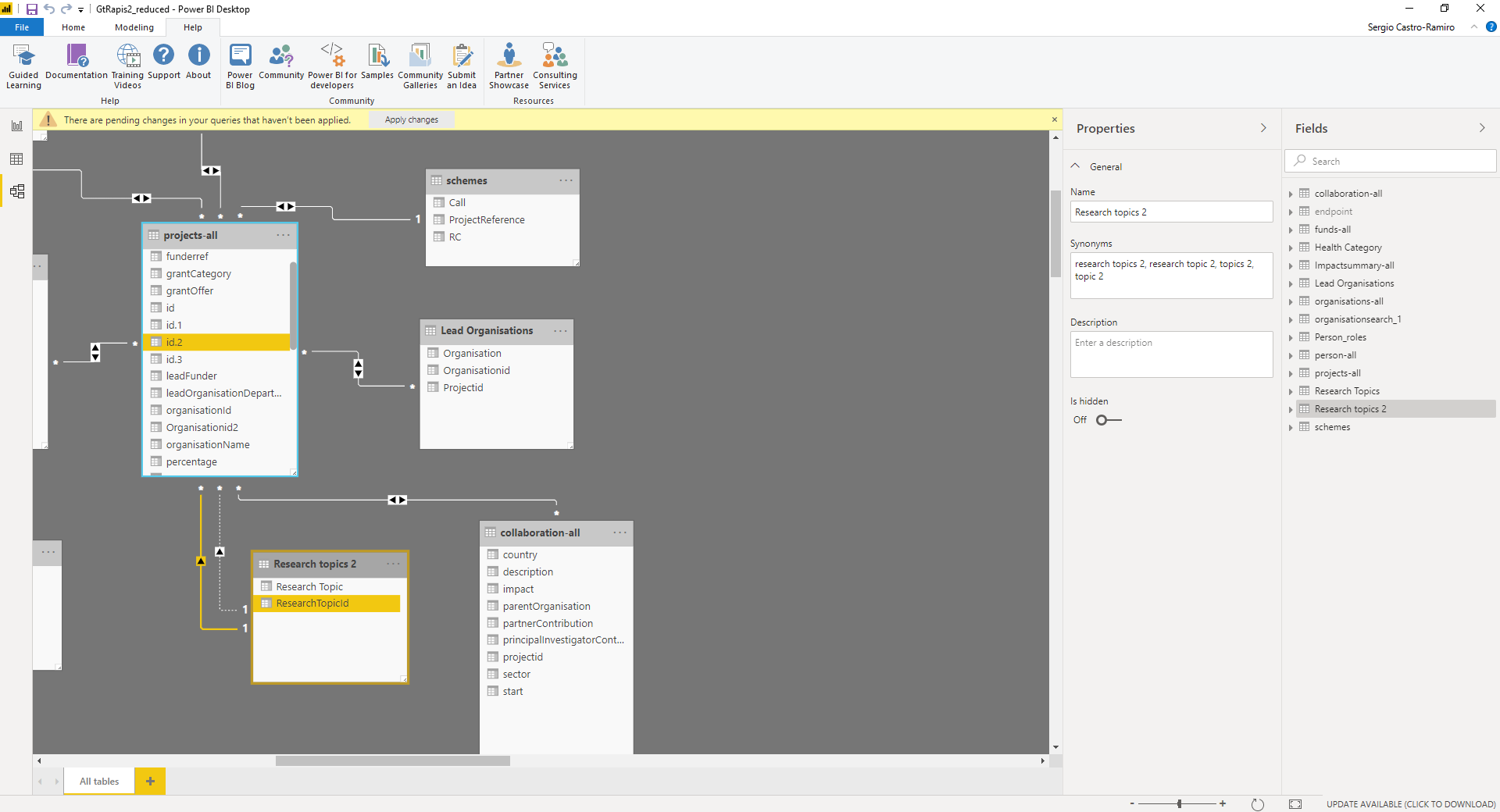Dismiss the pending changes warning bar
The height and width of the screenshot is (812, 1500).
coord(1054,119)
